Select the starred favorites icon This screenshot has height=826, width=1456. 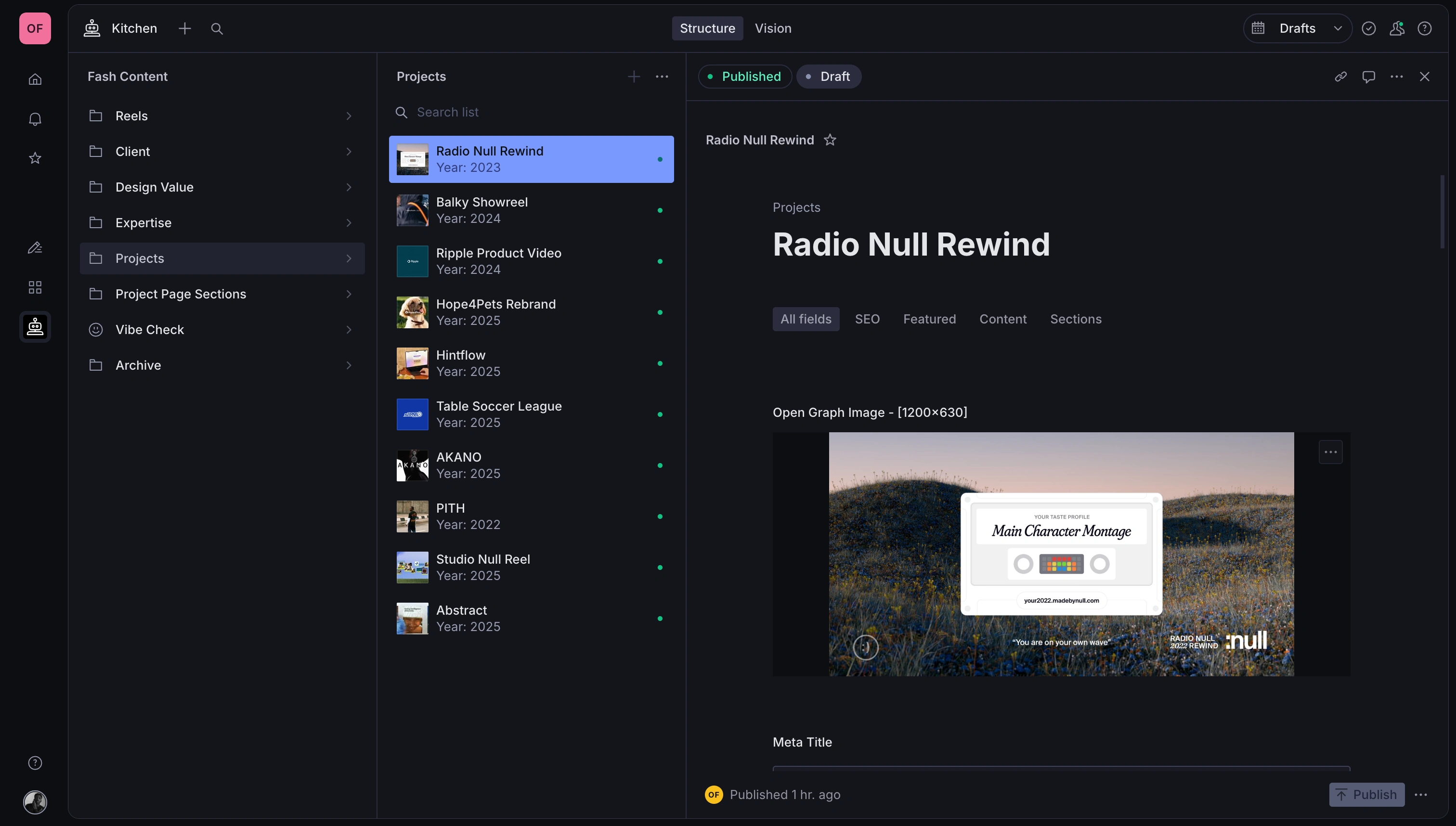click(35, 158)
